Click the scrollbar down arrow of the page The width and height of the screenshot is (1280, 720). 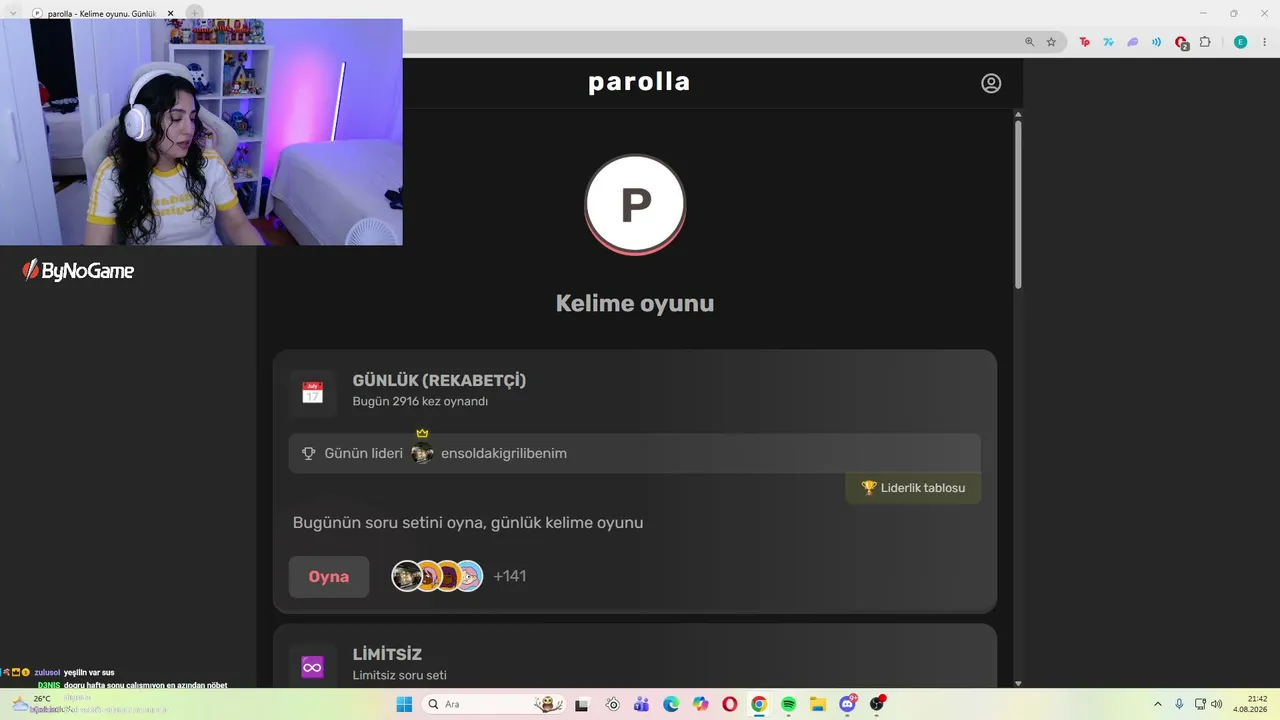coord(1018,683)
